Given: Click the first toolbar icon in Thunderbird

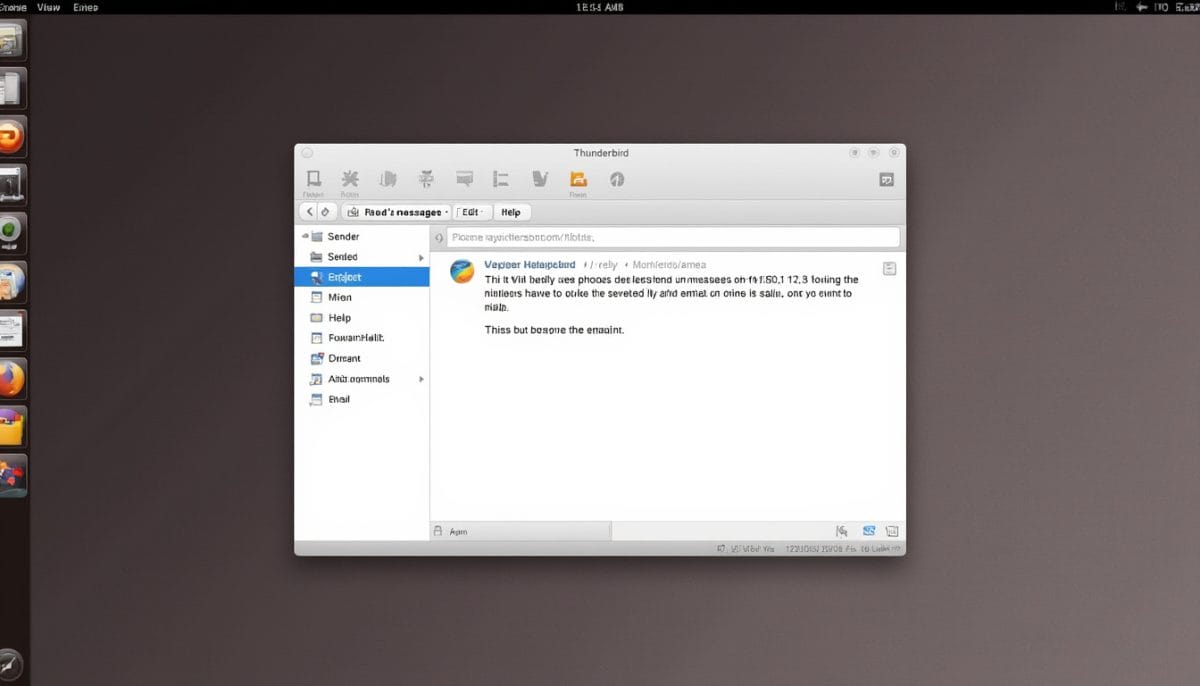Looking at the screenshot, I should pos(313,179).
